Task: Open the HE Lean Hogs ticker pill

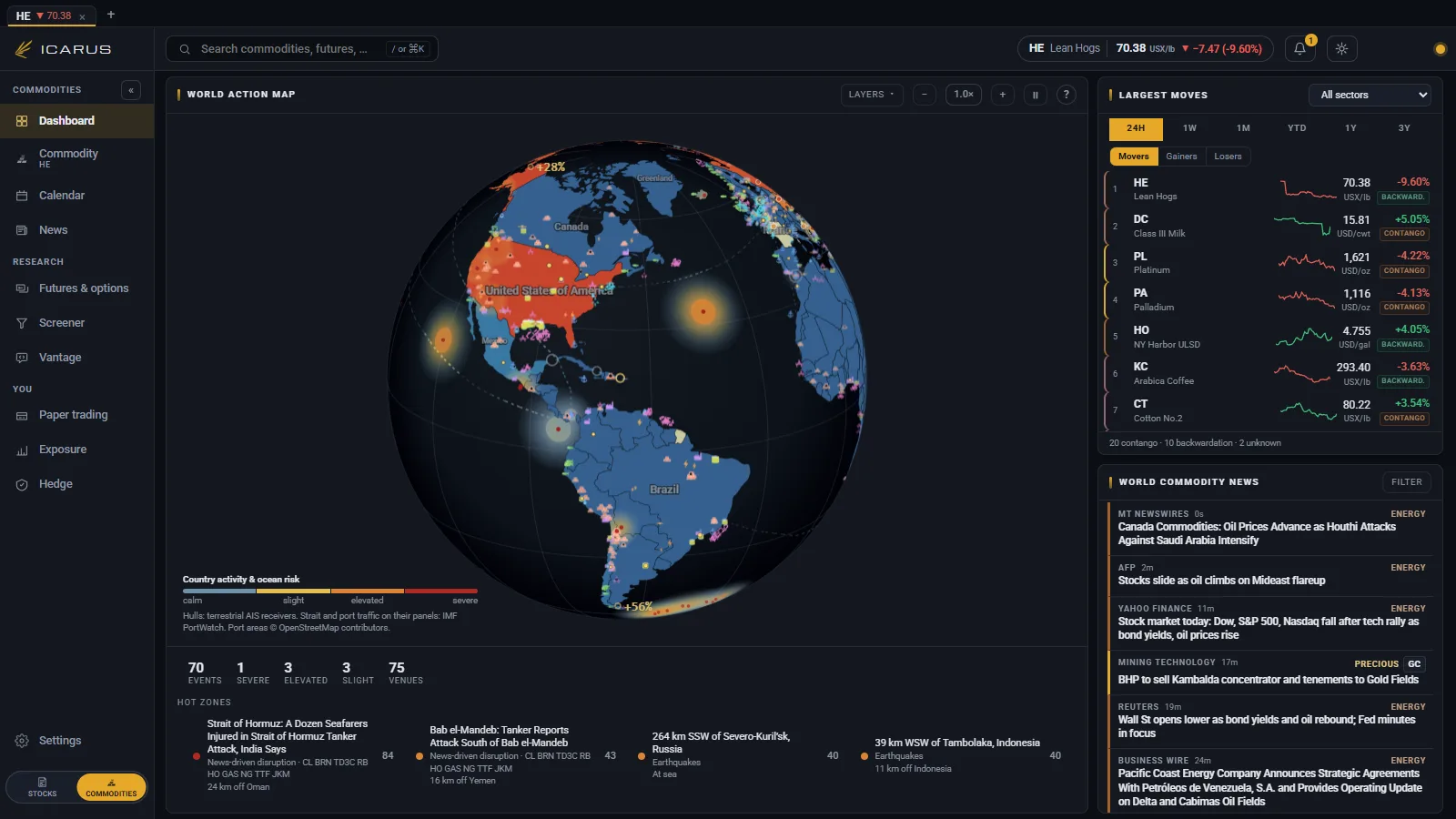Action: coord(1145,49)
